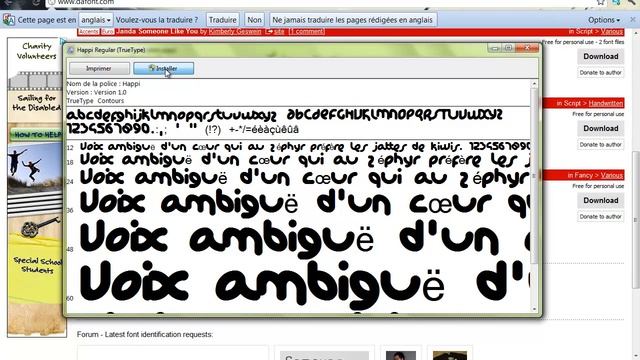Click the Google Translate icon in translate bar
This screenshot has height=360, width=640.
(x=9, y=20)
